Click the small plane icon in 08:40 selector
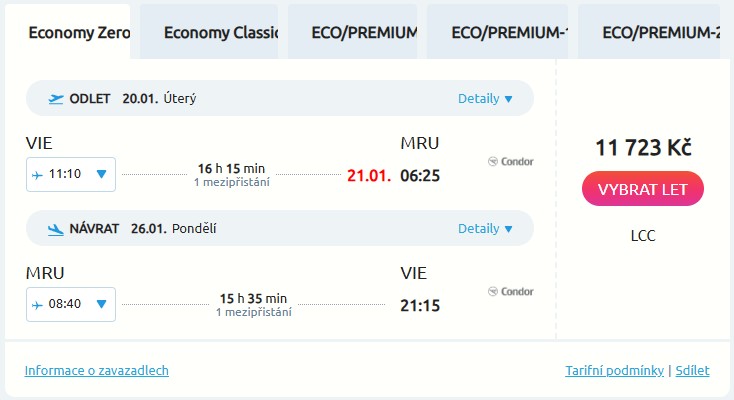This screenshot has height=400, width=734. (x=38, y=304)
